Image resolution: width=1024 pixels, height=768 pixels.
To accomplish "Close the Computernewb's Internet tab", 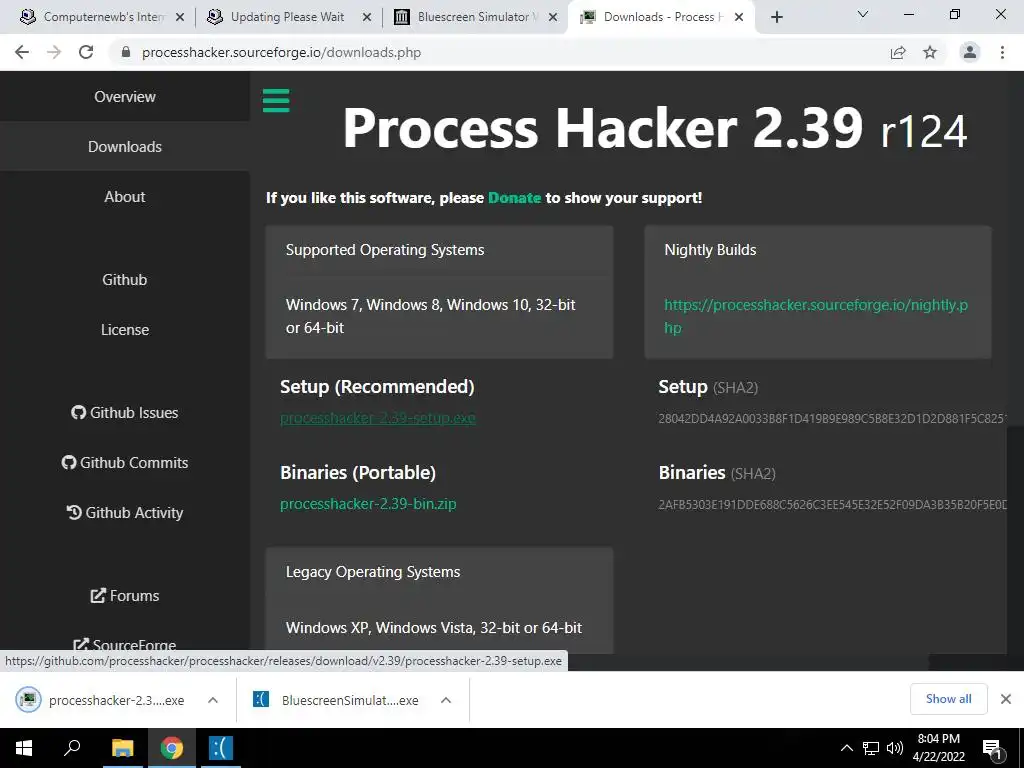I will coord(180,17).
